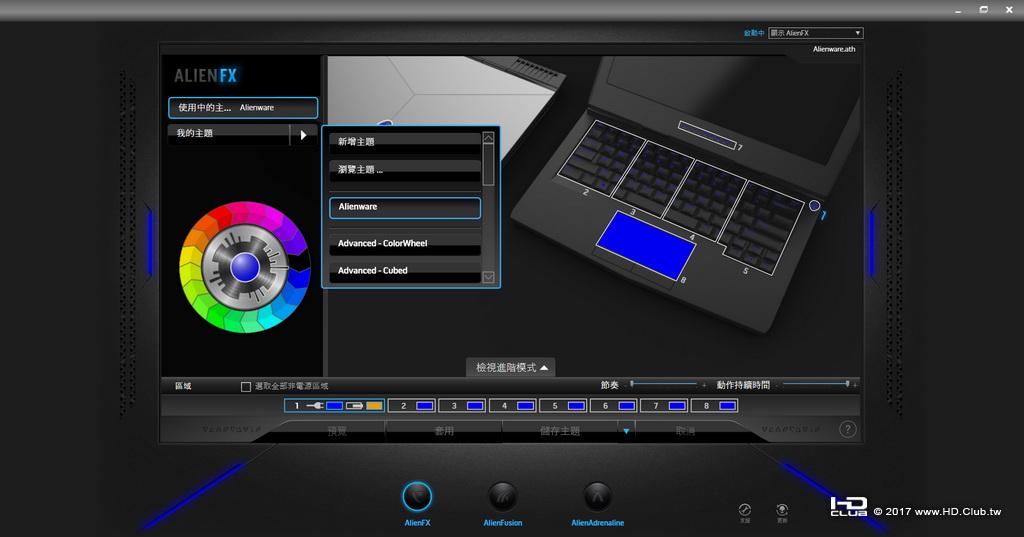This screenshot has width=1024, height=537.
Task: Open the AlienFX module icon
Action: click(417, 497)
